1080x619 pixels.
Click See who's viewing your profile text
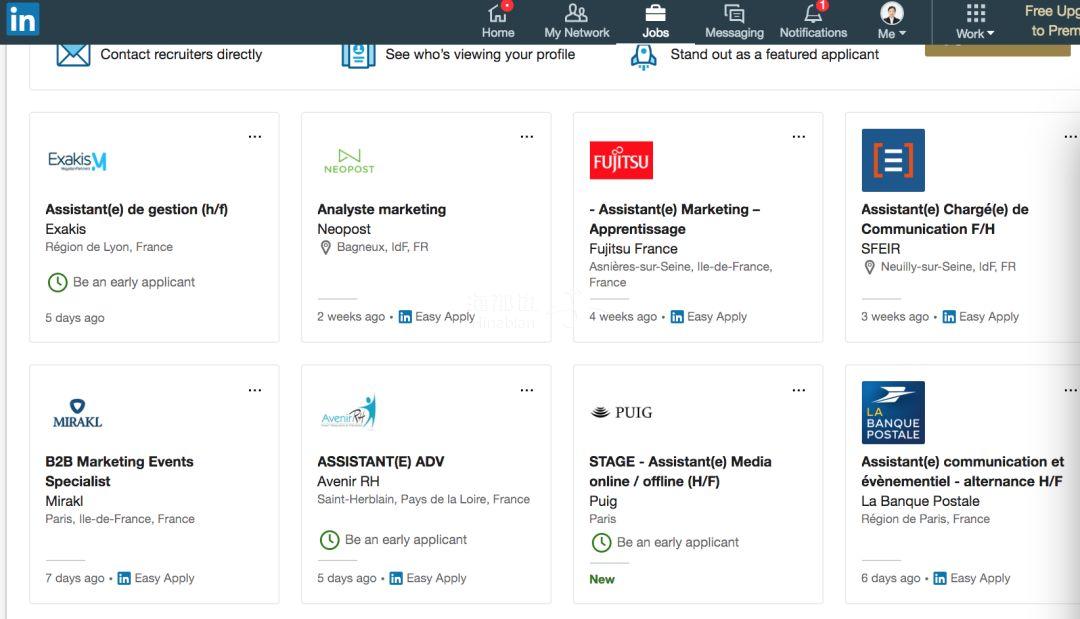click(480, 54)
